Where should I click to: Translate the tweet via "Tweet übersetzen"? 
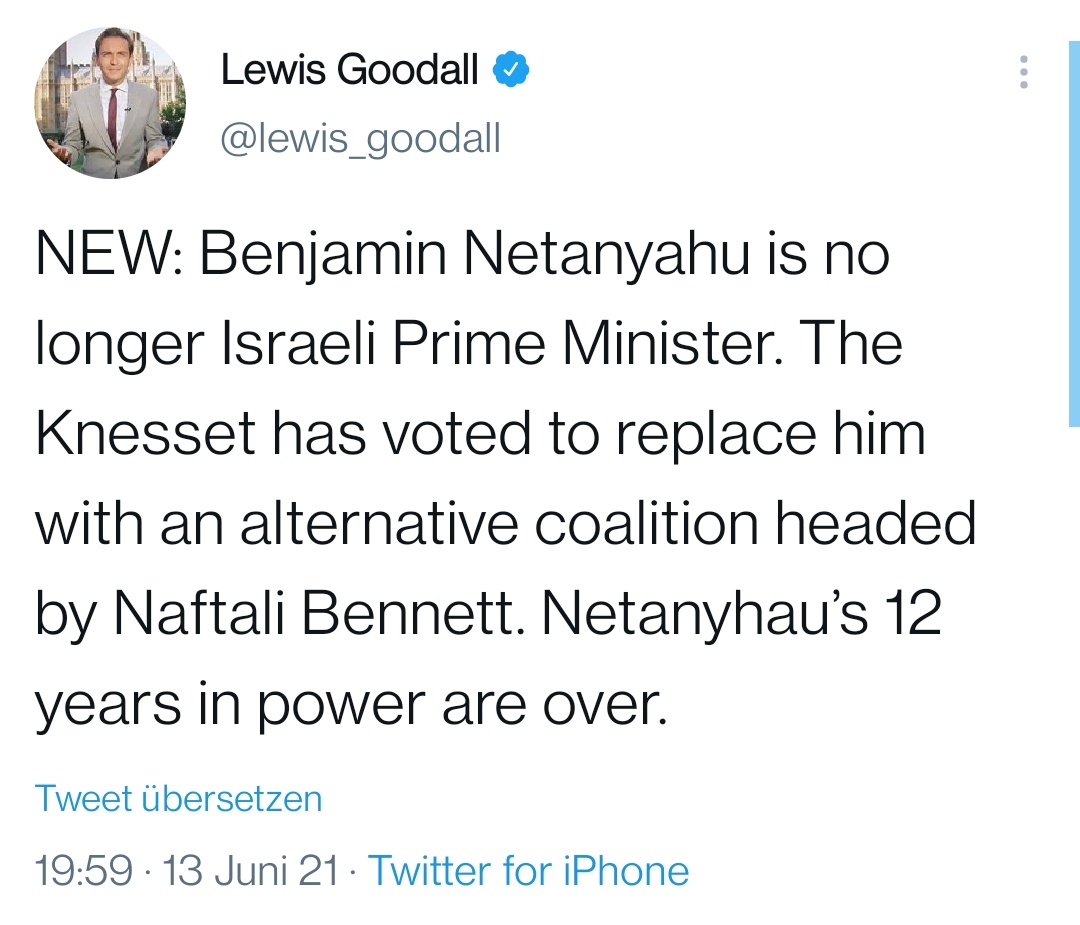click(x=179, y=799)
